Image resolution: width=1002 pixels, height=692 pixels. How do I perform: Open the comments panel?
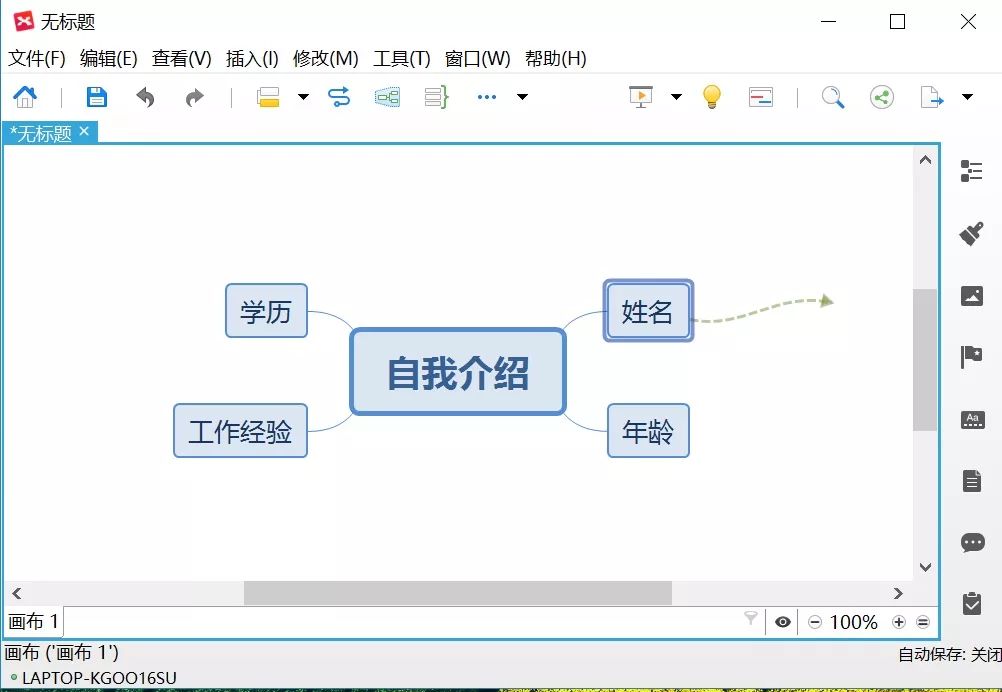973,542
